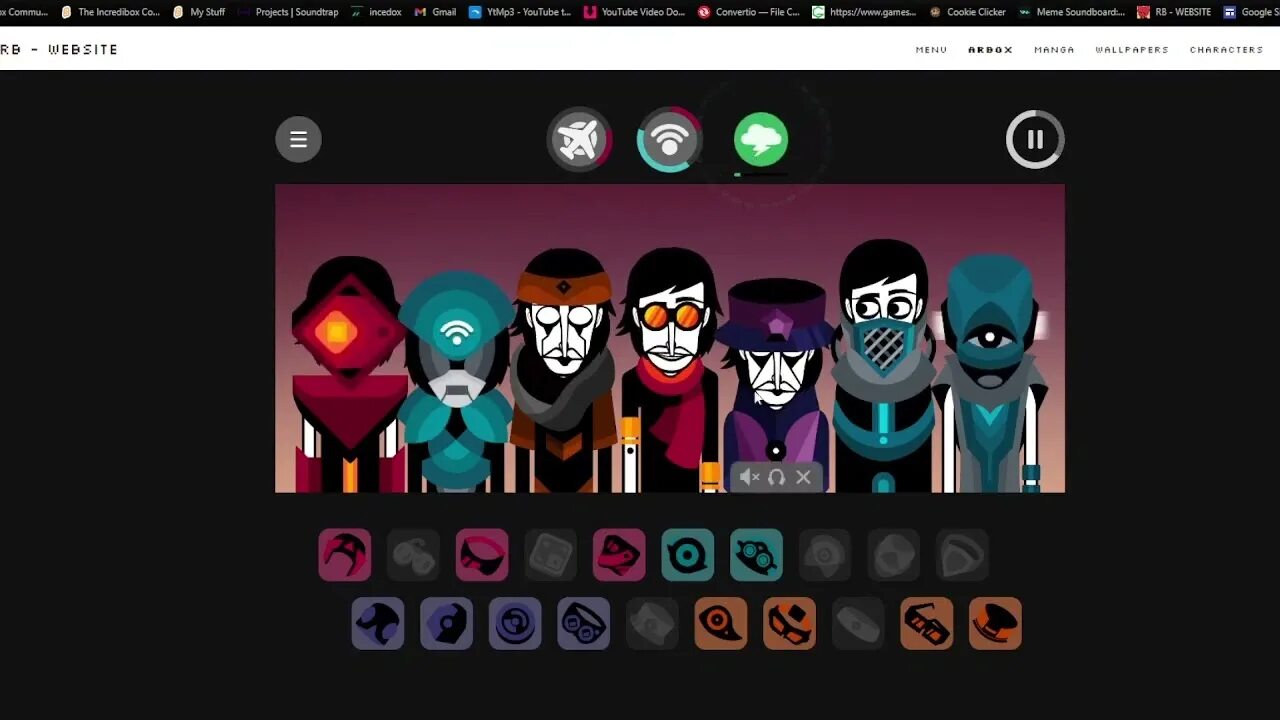Click the teal wifi-head character
Viewport: 1280px width, 720px height.
tap(456, 382)
